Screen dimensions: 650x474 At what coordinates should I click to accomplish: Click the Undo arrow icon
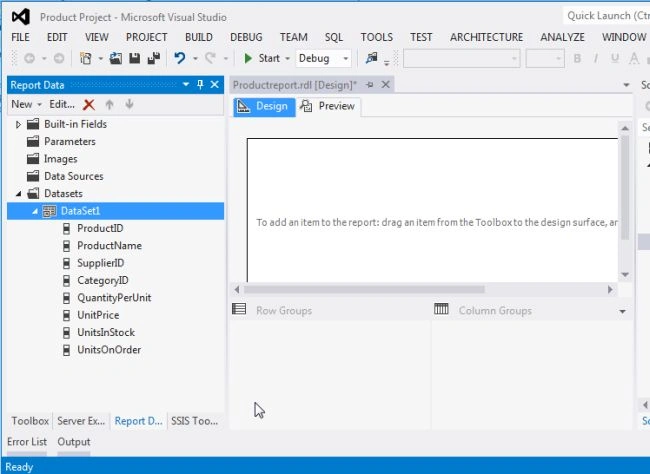[179, 58]
